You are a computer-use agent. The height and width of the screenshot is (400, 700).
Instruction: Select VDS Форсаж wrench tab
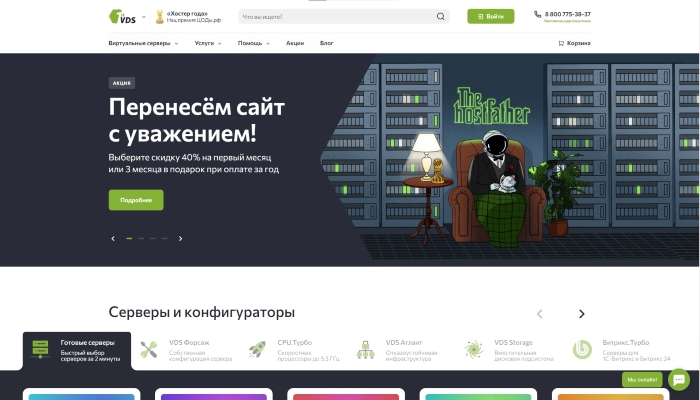point(187,350)
